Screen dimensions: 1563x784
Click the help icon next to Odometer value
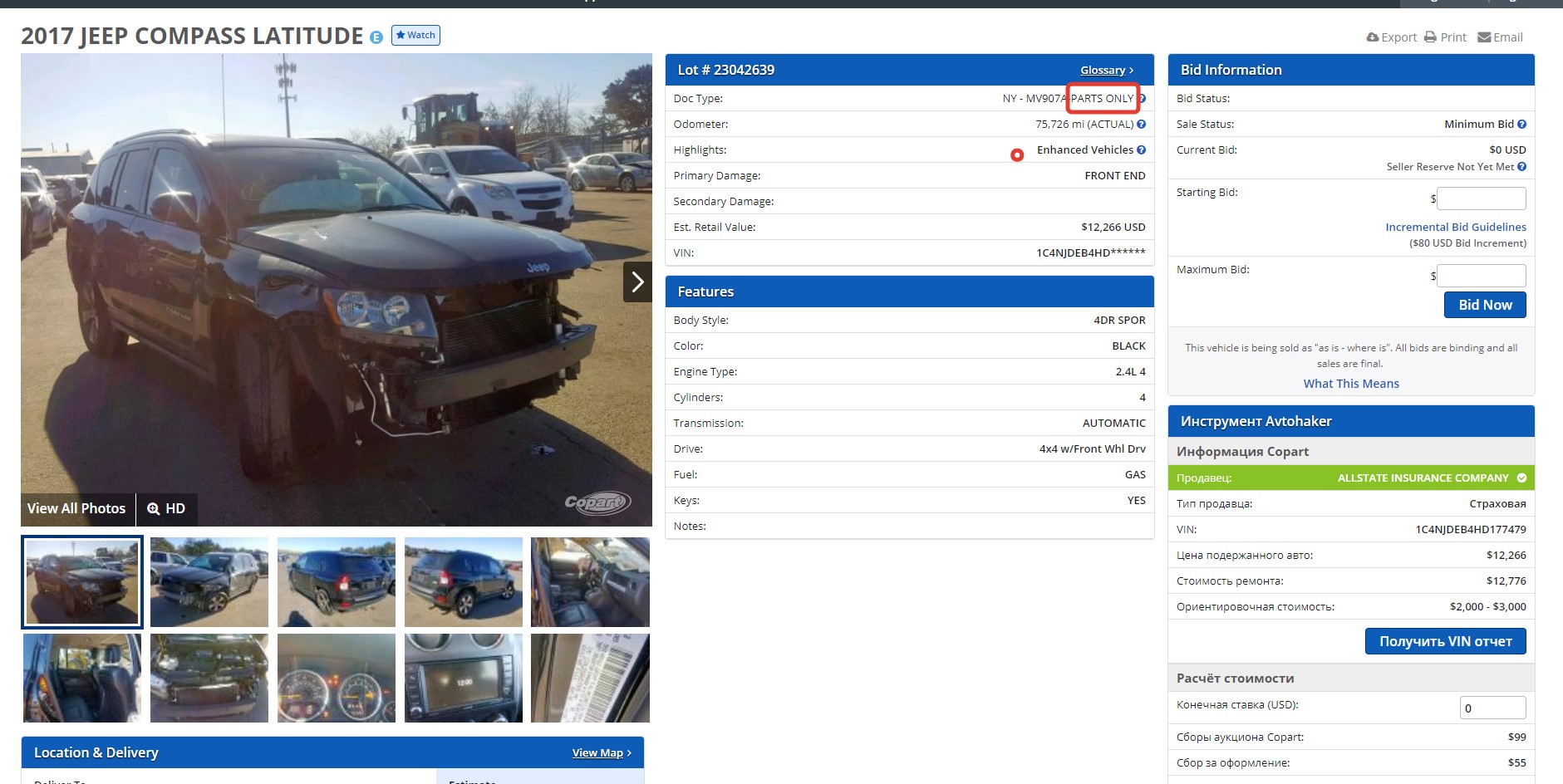pos(1141,125)
